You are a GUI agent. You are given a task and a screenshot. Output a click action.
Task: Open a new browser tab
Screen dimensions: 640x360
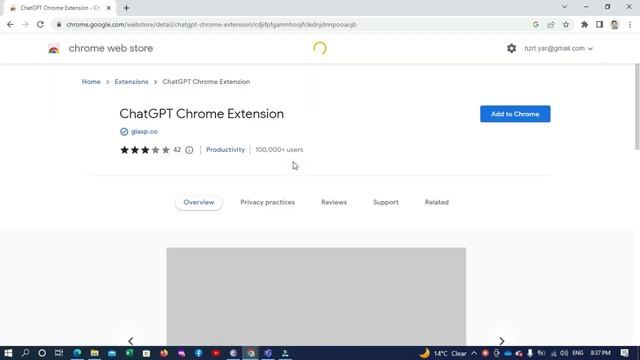(127, 8)
